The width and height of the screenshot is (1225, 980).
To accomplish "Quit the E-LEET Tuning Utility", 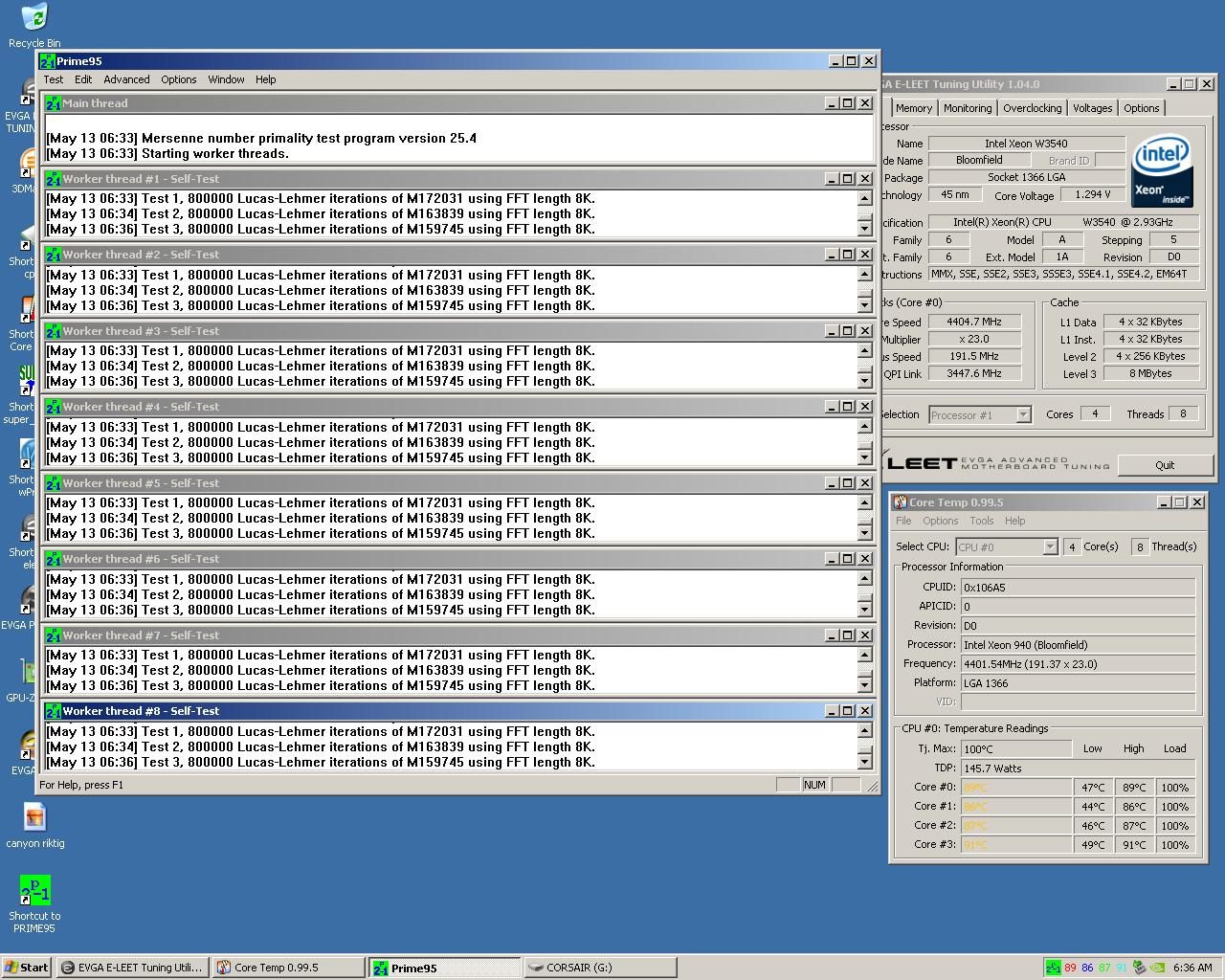I will pos(1165,465).
